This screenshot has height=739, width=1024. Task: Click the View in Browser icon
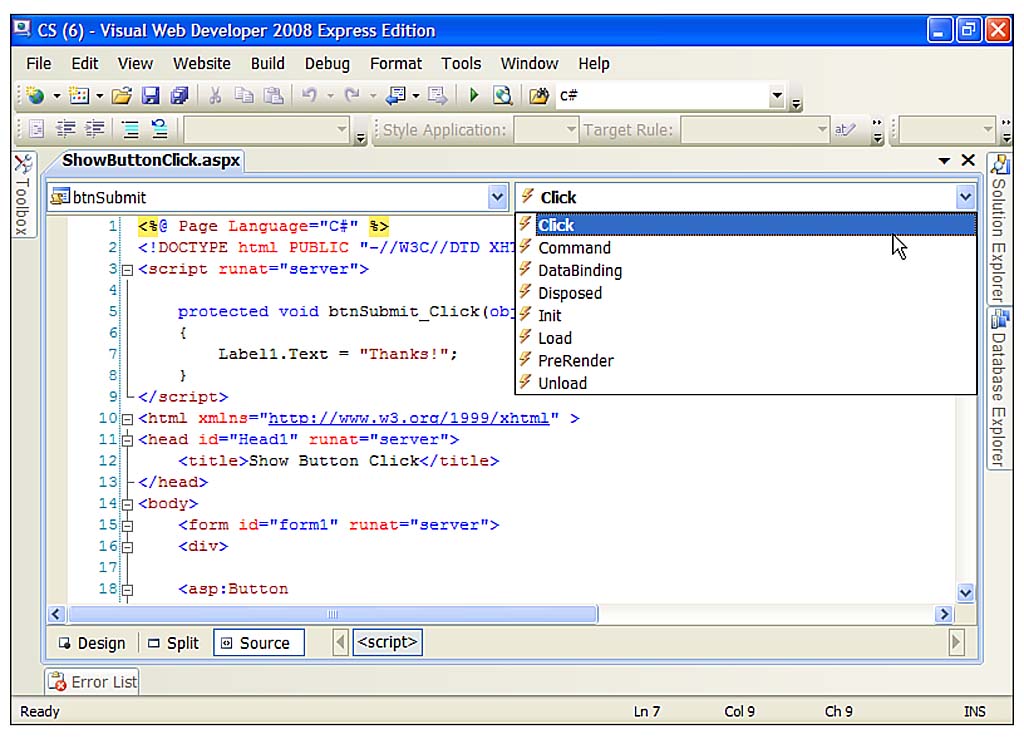(x=503, y=96)
